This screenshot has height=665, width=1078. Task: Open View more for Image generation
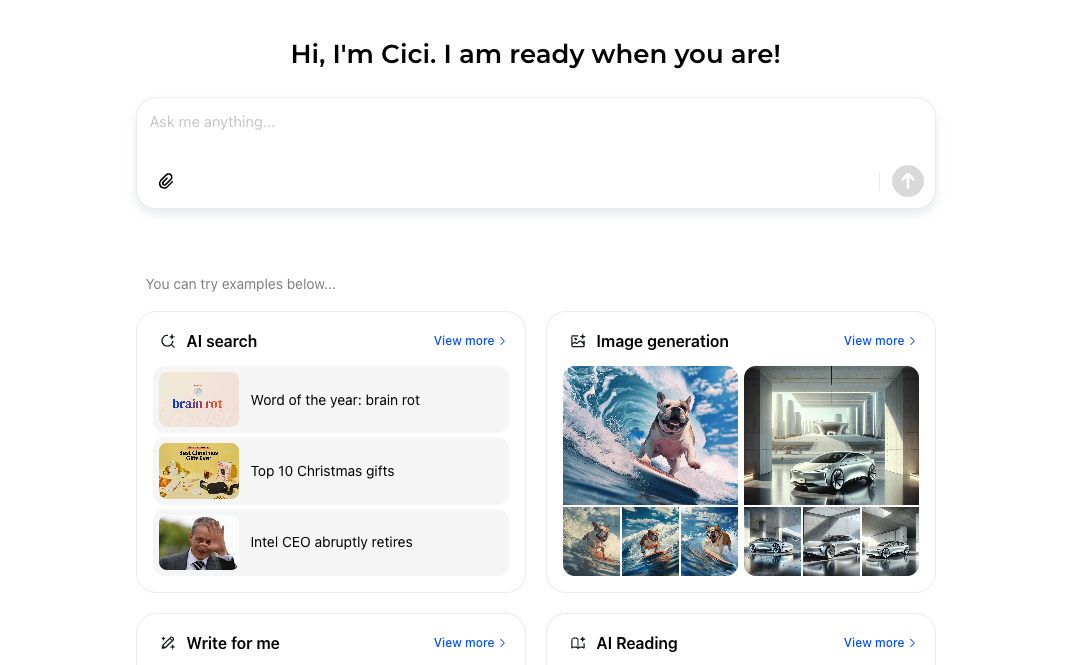click(879, 341)
